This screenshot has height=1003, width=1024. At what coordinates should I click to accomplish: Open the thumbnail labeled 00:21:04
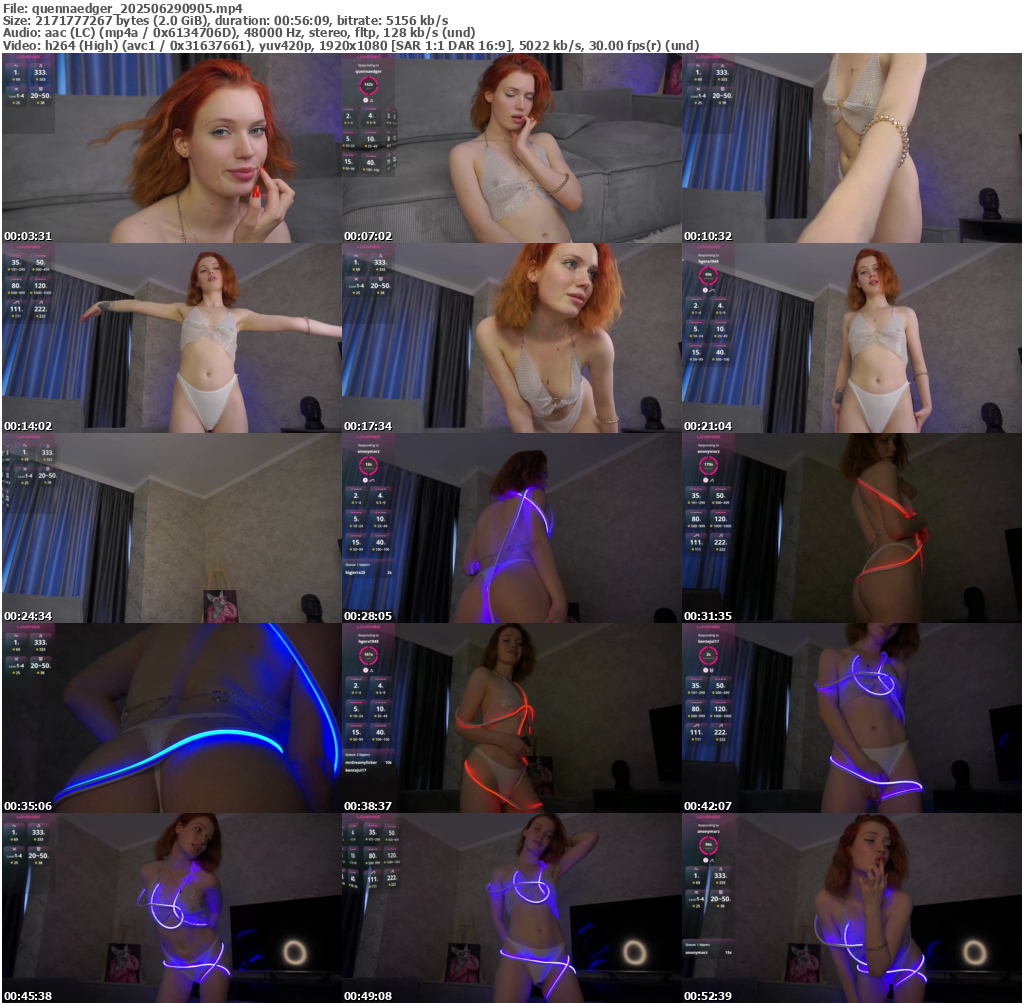coord(851,338)
